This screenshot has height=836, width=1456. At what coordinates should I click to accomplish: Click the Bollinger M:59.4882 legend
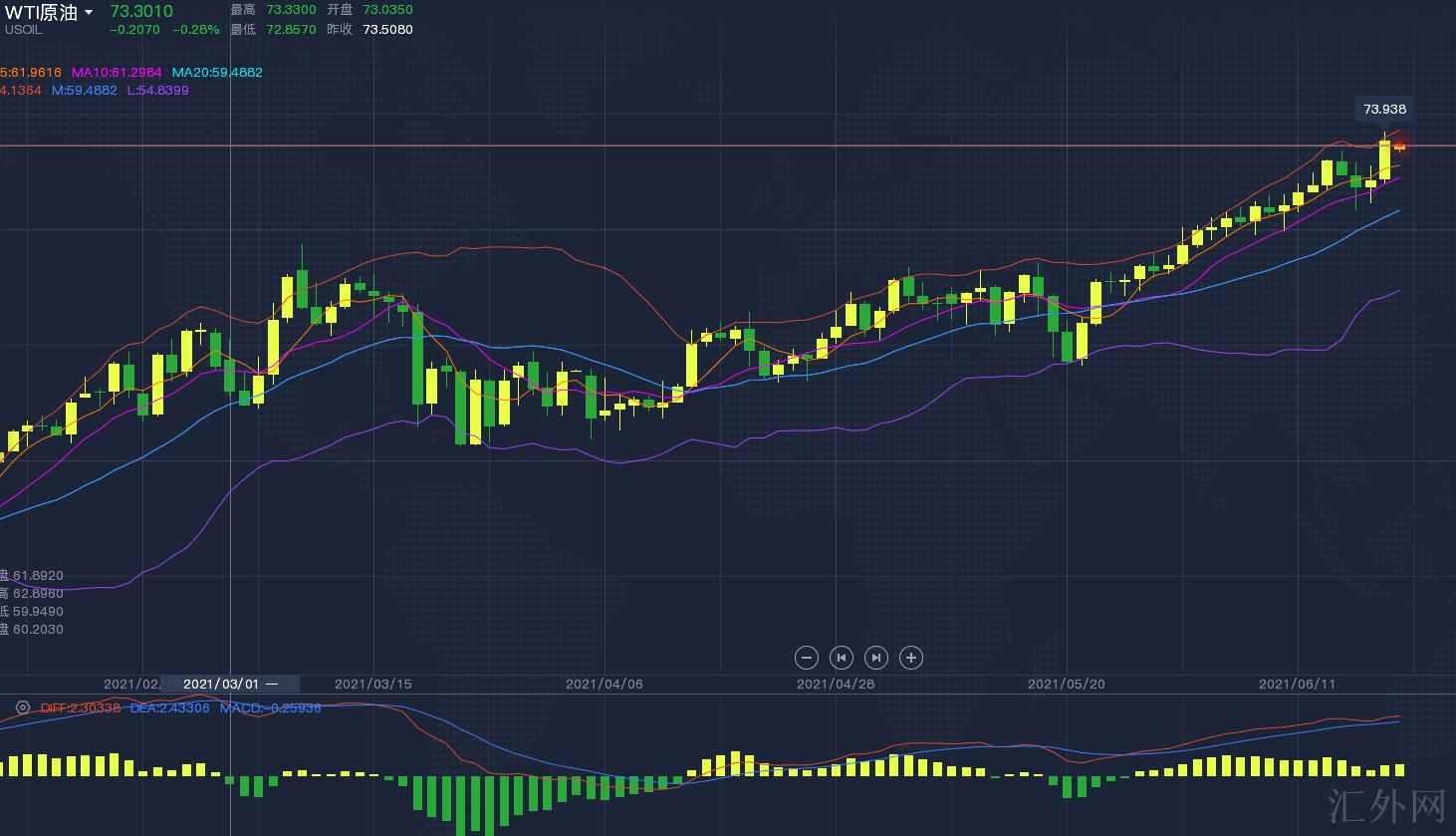84,91
